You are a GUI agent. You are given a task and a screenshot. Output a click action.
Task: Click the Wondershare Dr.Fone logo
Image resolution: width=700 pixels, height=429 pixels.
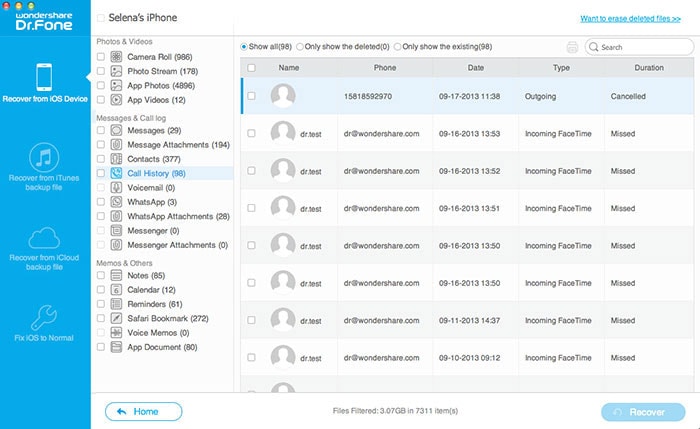pos(44,21)
